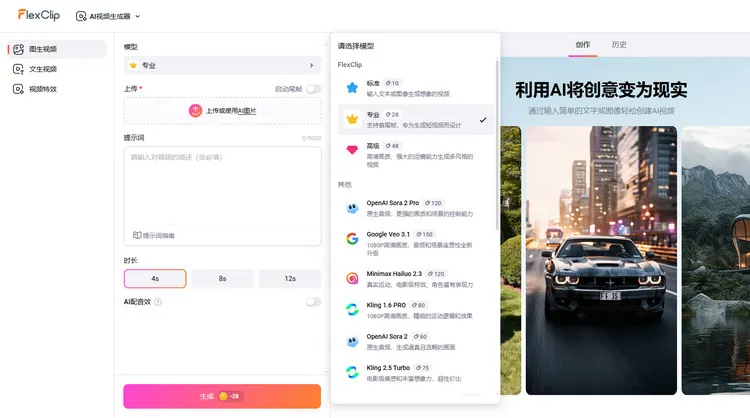Click the model list scrollbar

tap(497, 143)
